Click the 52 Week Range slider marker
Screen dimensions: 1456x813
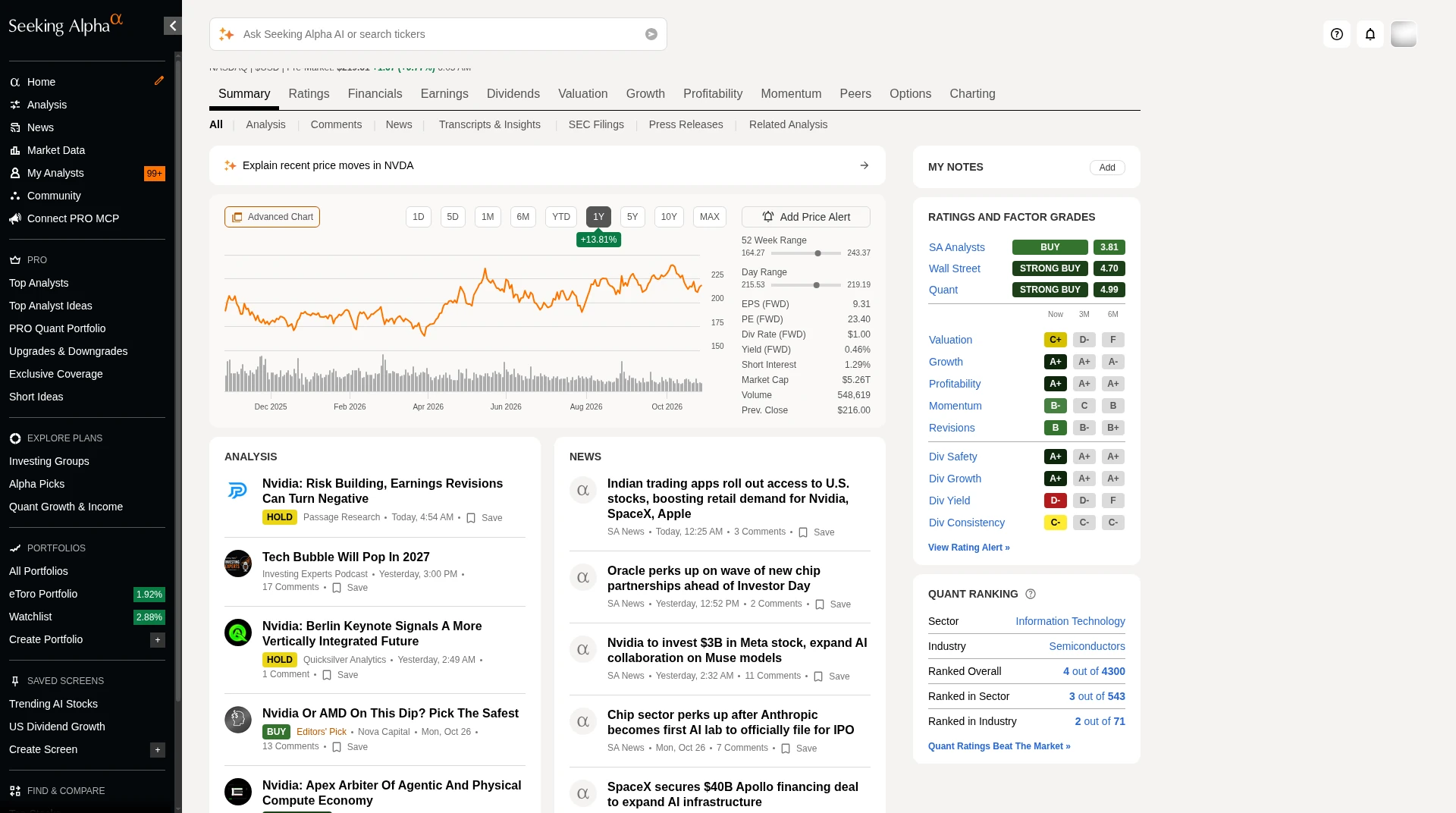coord(818,253)
